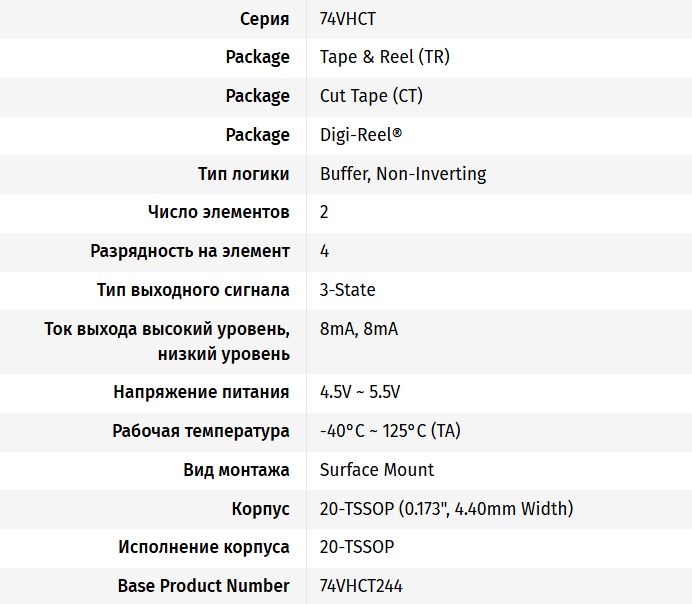The width and height of the screenshot is (692, 604).
Task: Click the Разрядность на элемент label
Action: [190, 251]
